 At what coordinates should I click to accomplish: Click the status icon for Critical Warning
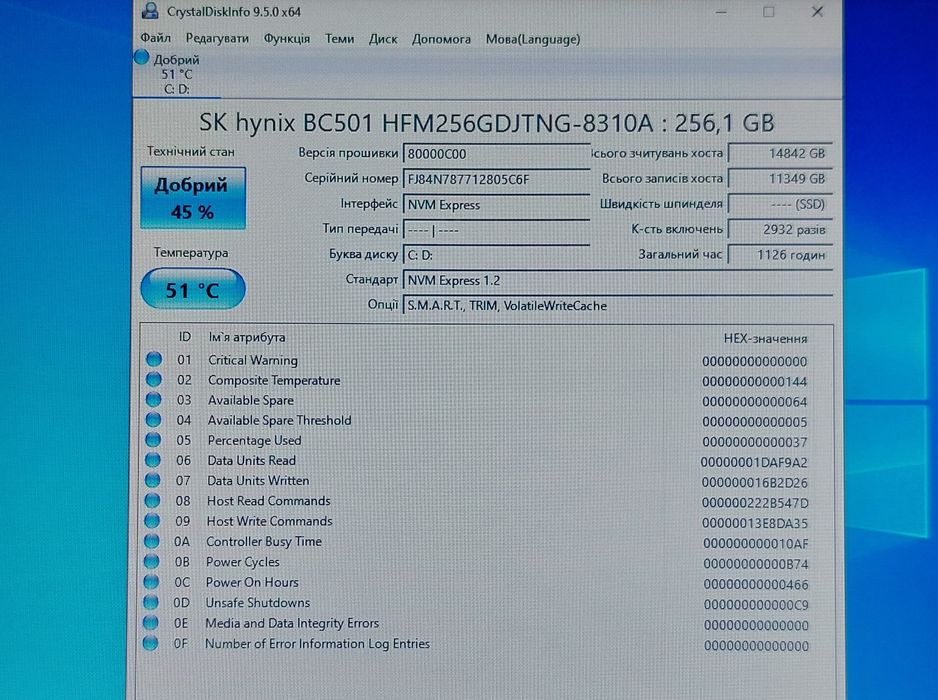click(154, 359)
